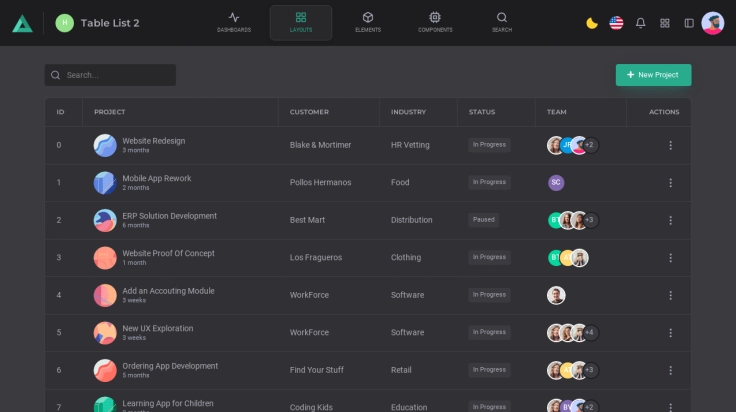Open the Components navigation menu
The width and height of the screenshot is (736, 412).
435,22
